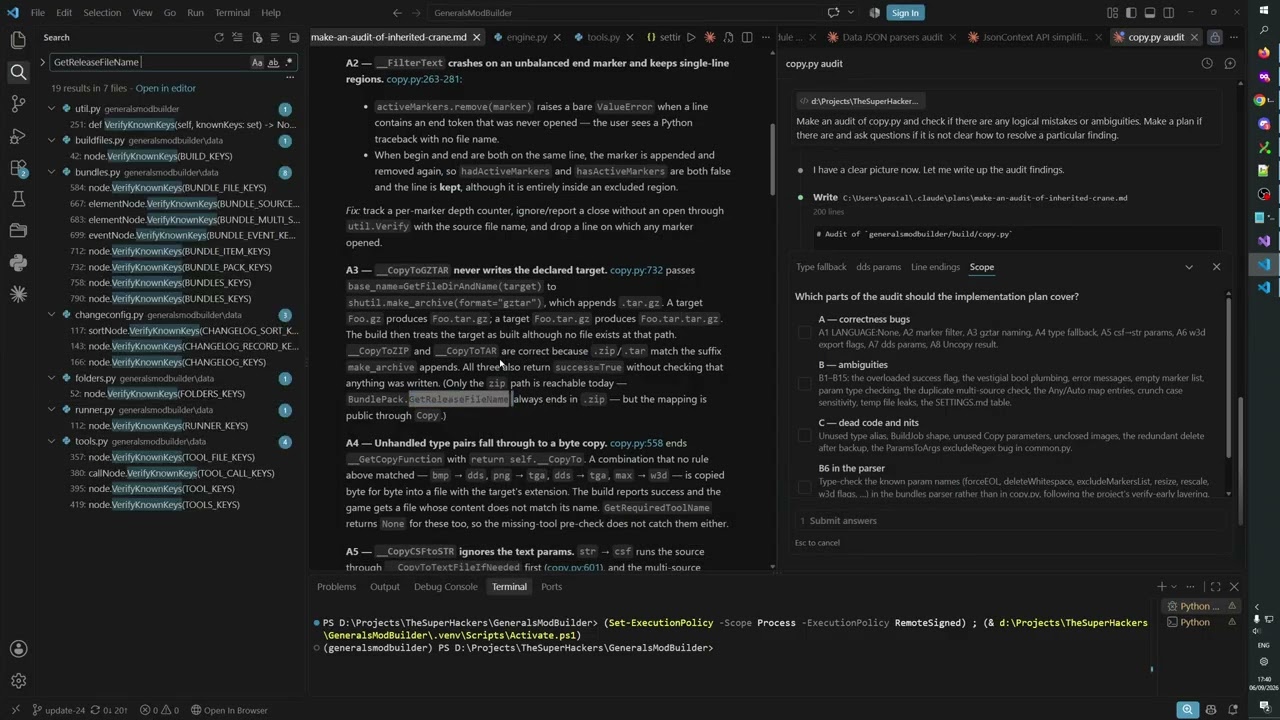
Task: Open new search editor icon
Action: point(257,37)
